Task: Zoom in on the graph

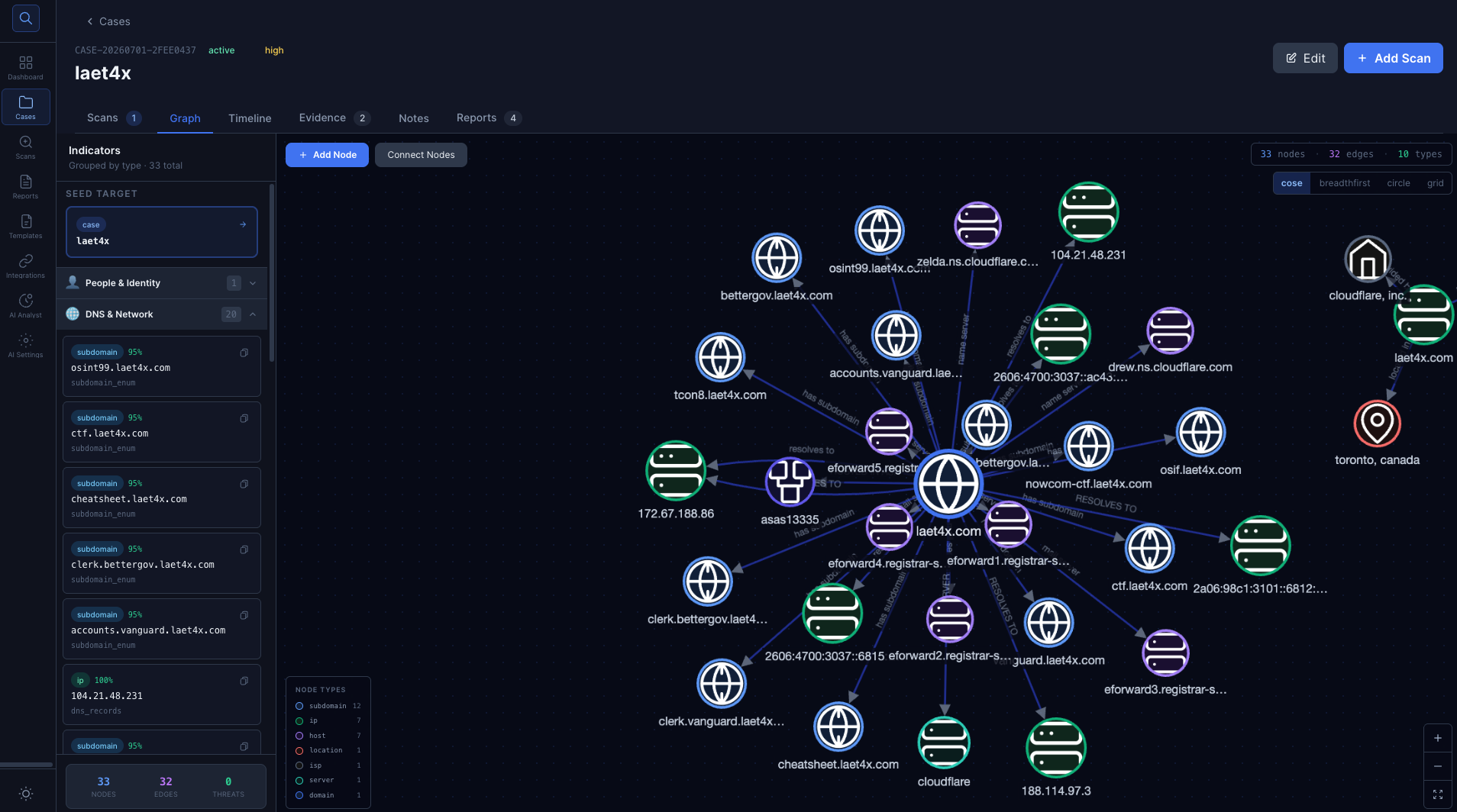Action: pyautogui.click(x=1438, y=738)
